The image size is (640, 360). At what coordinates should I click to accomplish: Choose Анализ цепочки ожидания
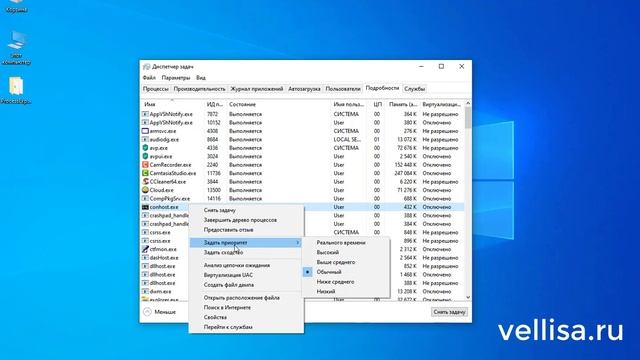click(x=237, y=265)
